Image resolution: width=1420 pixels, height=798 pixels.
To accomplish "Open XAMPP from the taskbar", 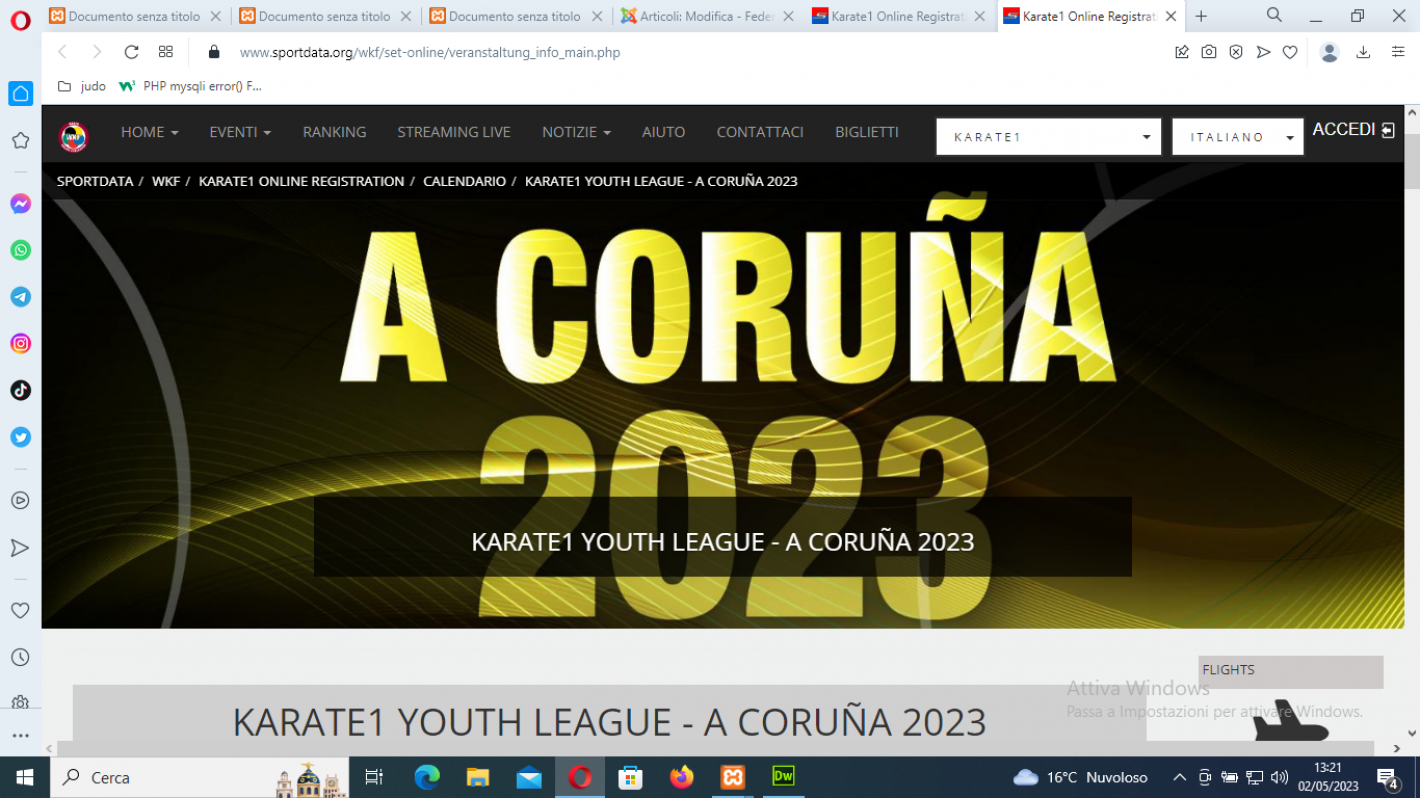I will [733, 777].
